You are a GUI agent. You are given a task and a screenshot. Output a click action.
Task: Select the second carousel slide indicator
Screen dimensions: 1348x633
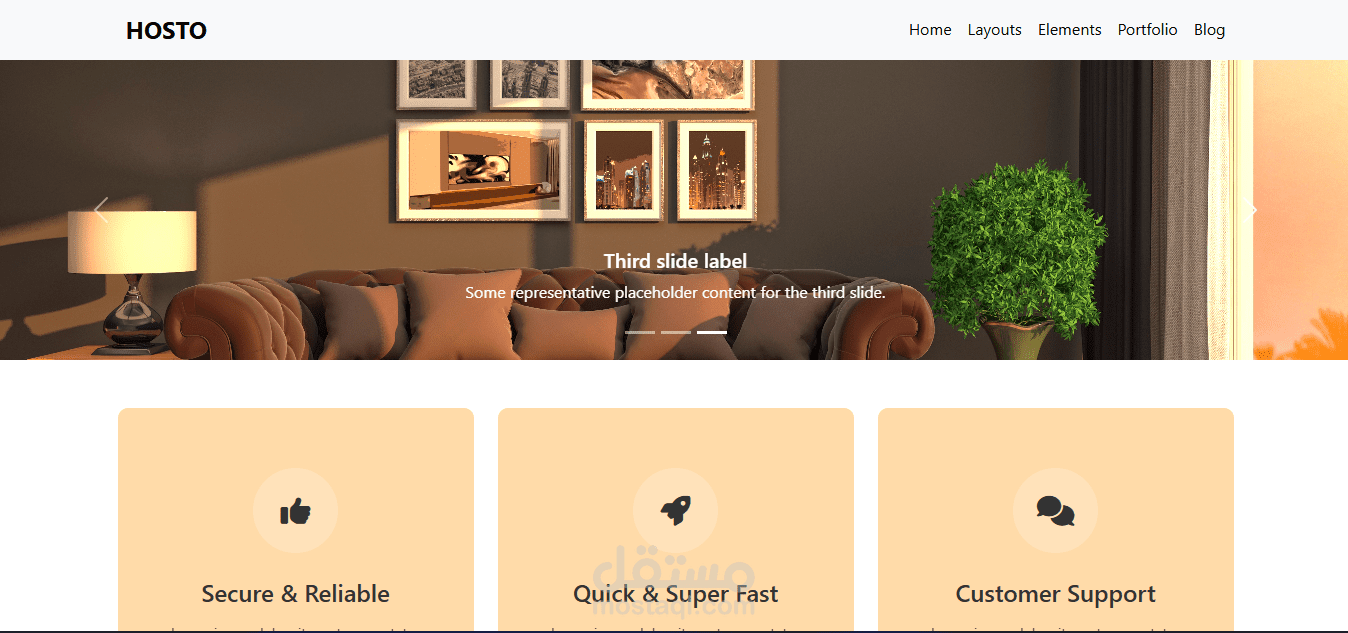[x=676, y=332]
